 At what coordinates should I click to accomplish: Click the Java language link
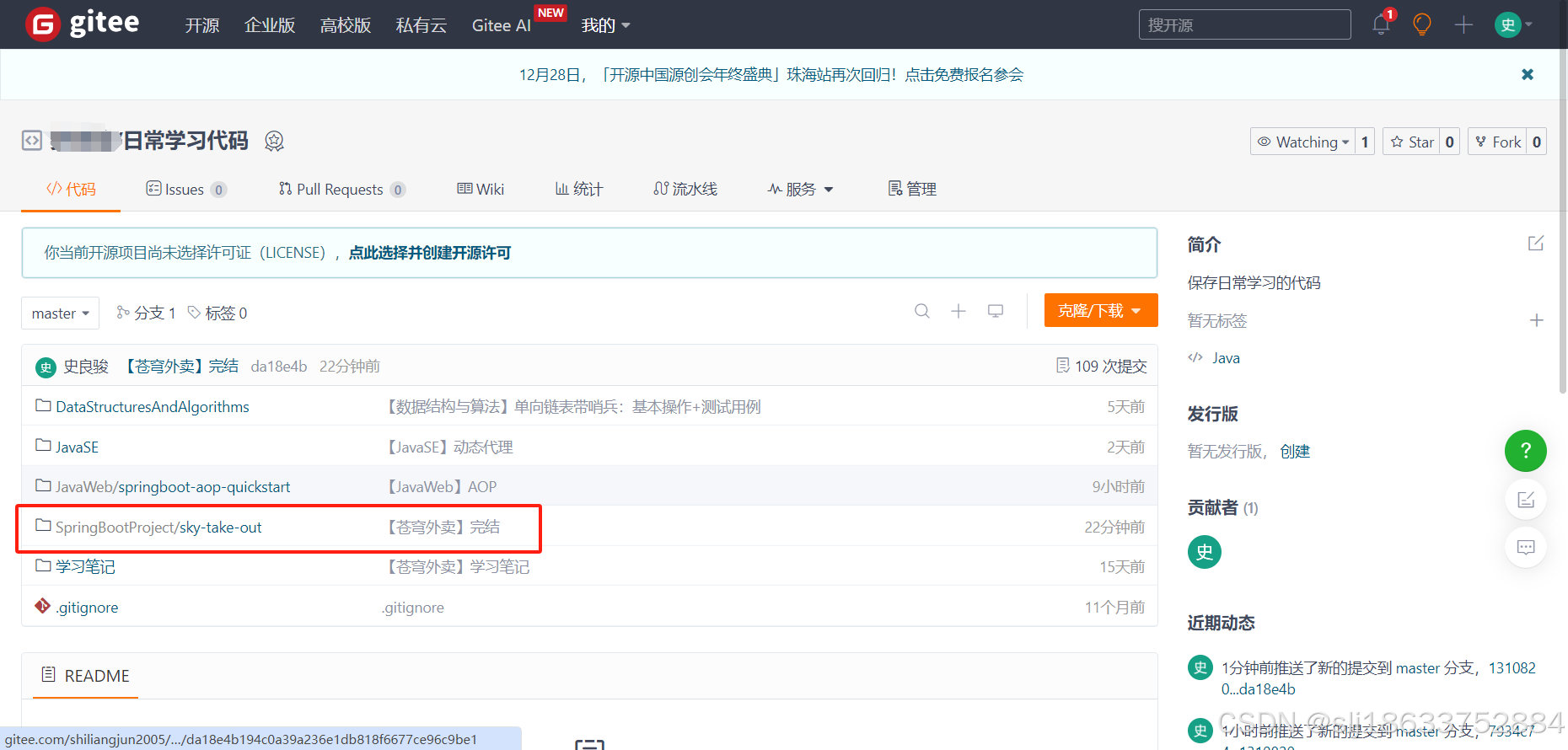(x=1226, y=358)
